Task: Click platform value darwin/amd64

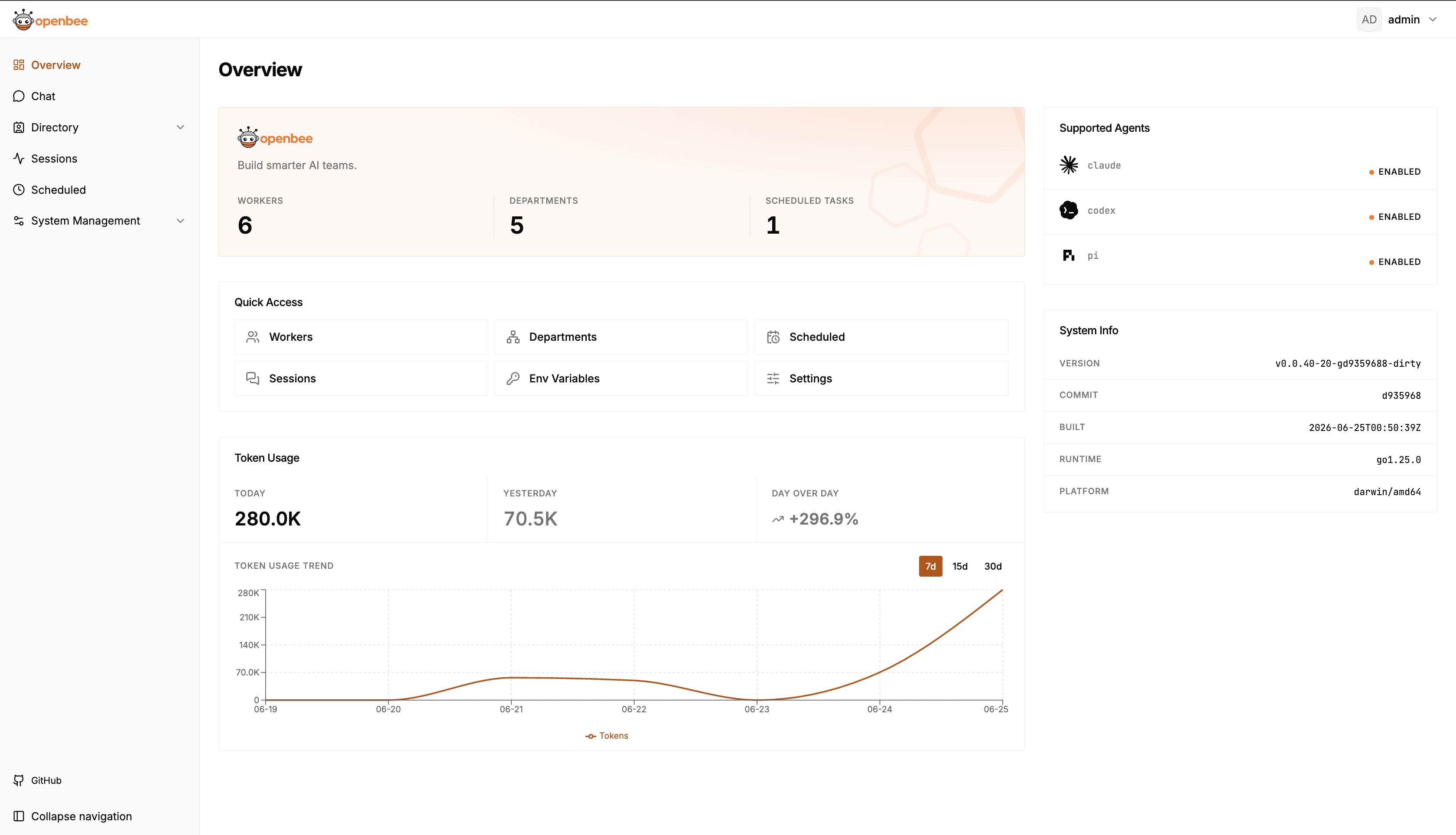Action: pos(1387,492)
